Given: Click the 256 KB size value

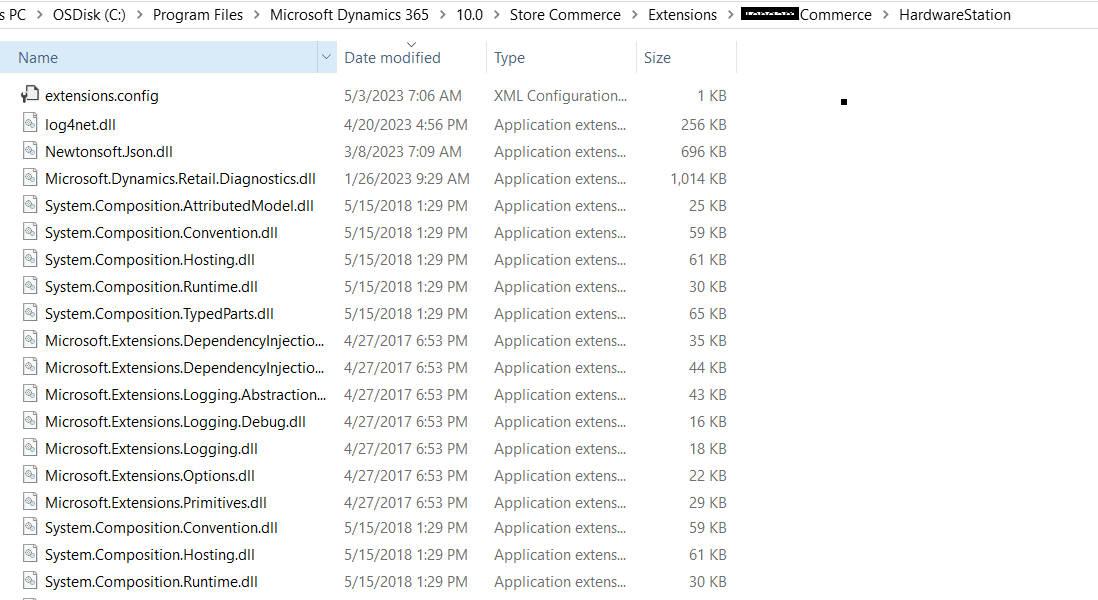Looking at the screenshot, I should 704,125.
